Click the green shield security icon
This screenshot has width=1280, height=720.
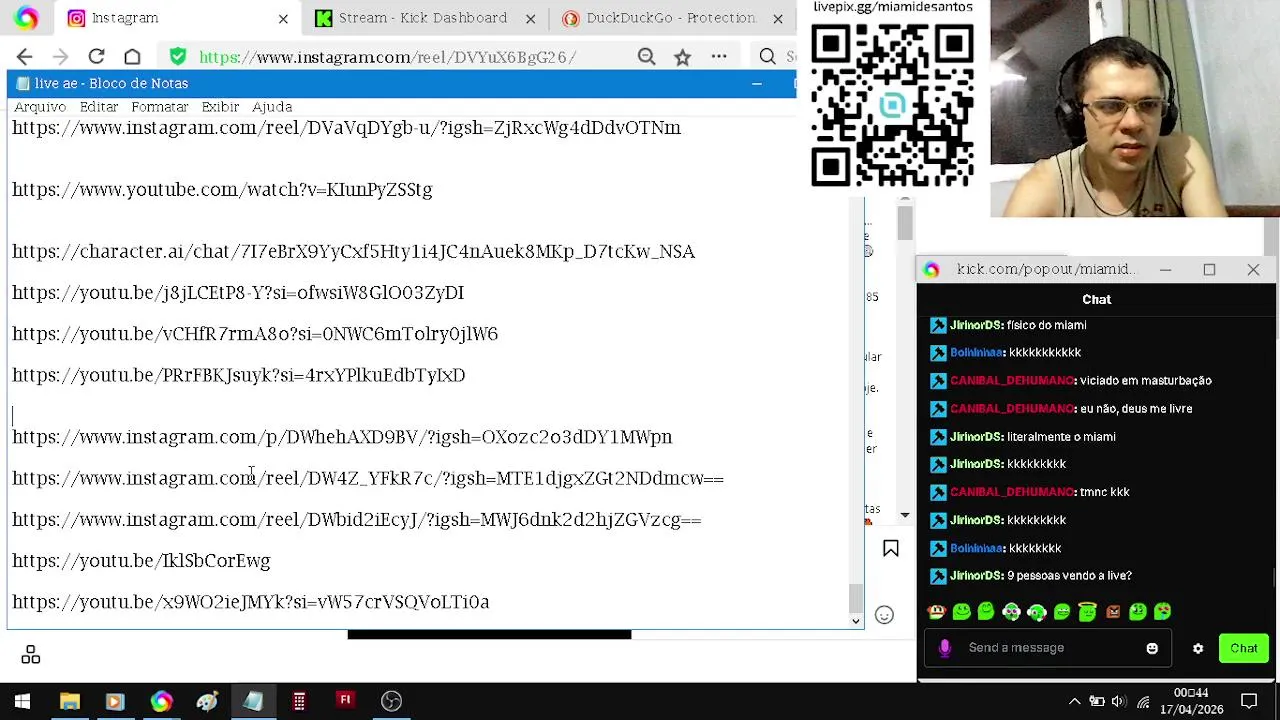pos(177,57)
